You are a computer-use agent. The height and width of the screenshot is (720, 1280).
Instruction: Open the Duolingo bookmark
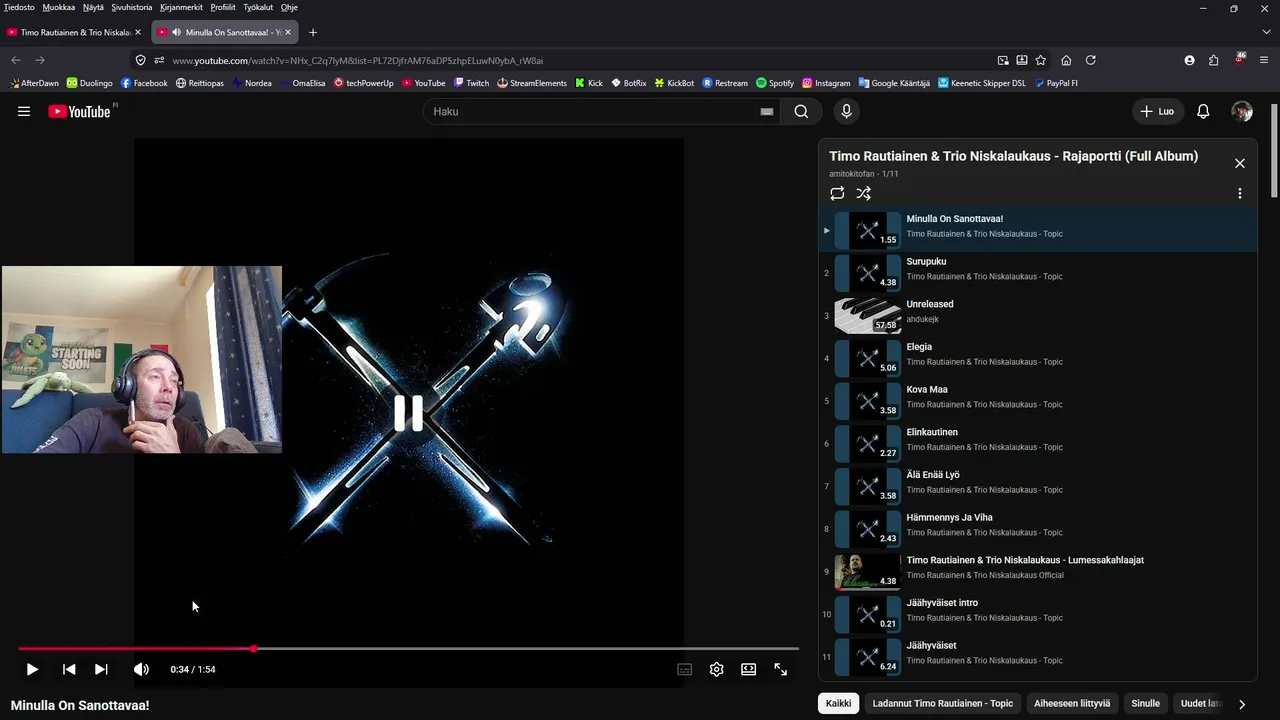(x=90, y=83)
